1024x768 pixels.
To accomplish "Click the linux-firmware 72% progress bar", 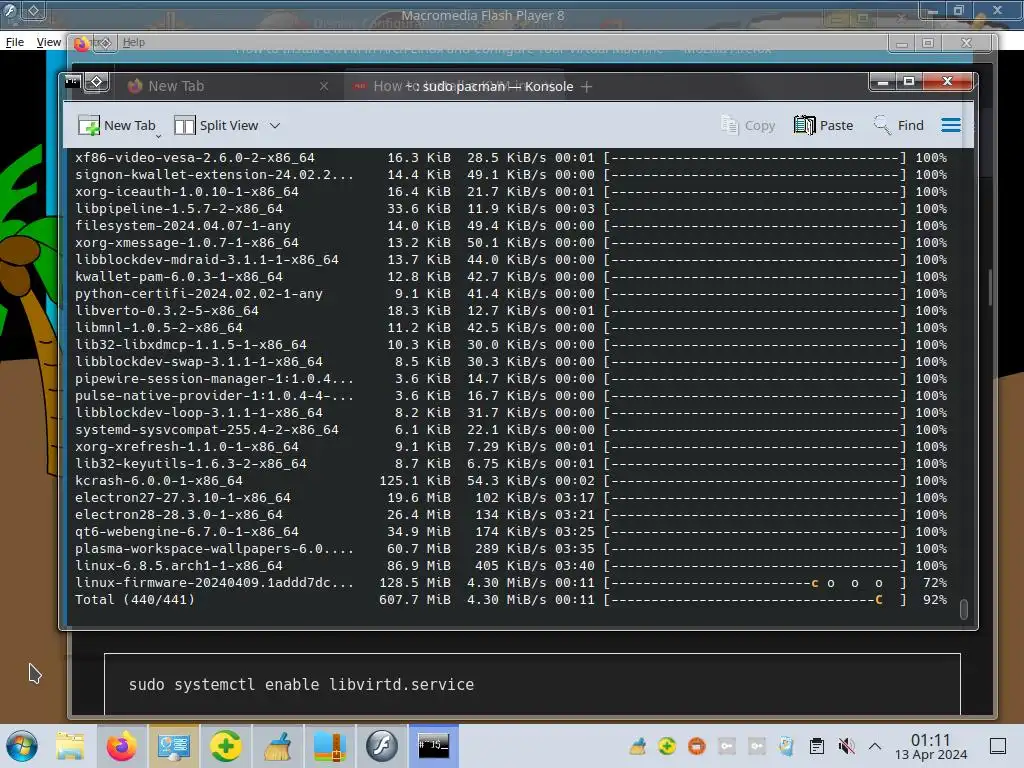I will pos(755,583).
